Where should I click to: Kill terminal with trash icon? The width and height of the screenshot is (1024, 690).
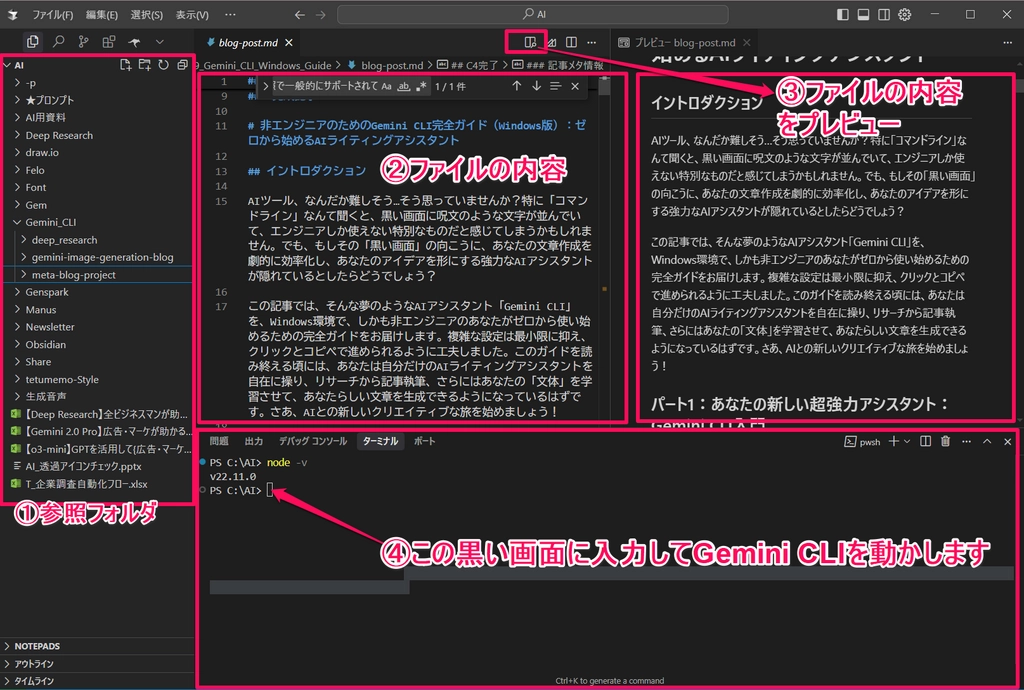[x=945, y=441]
